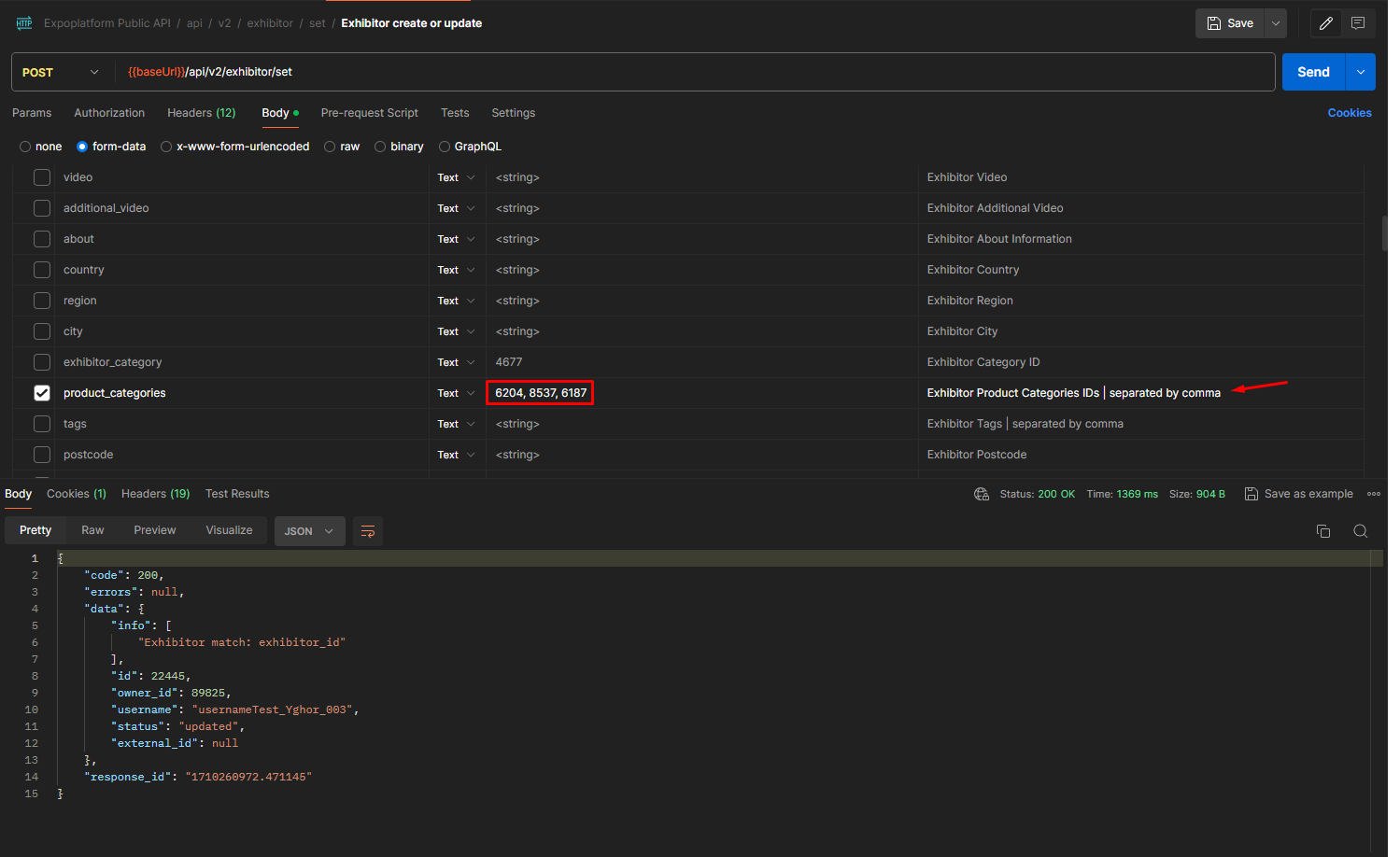Uncheck the product_categories row
Screen dimensions: 1400x857
click(42, 392)
